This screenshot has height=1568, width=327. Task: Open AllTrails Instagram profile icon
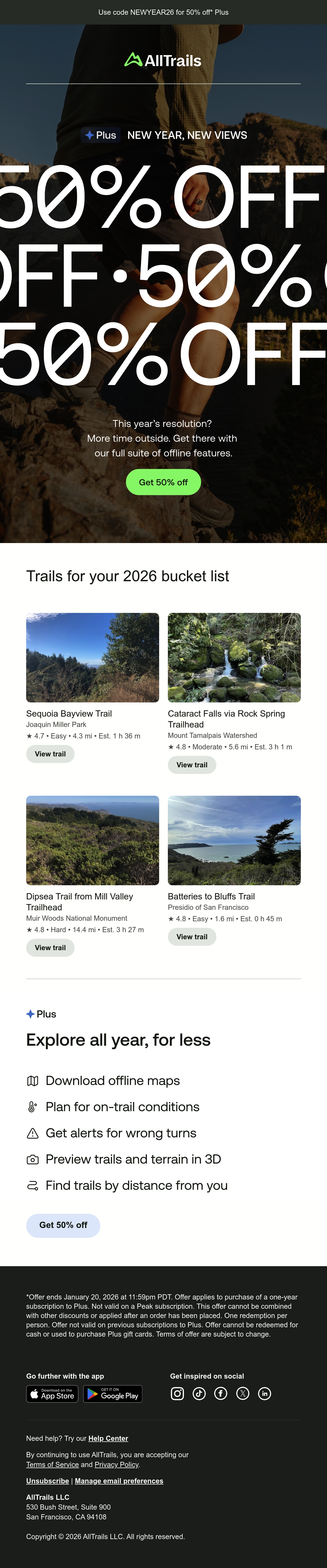pyautogui.click(x=177, y=1393)
